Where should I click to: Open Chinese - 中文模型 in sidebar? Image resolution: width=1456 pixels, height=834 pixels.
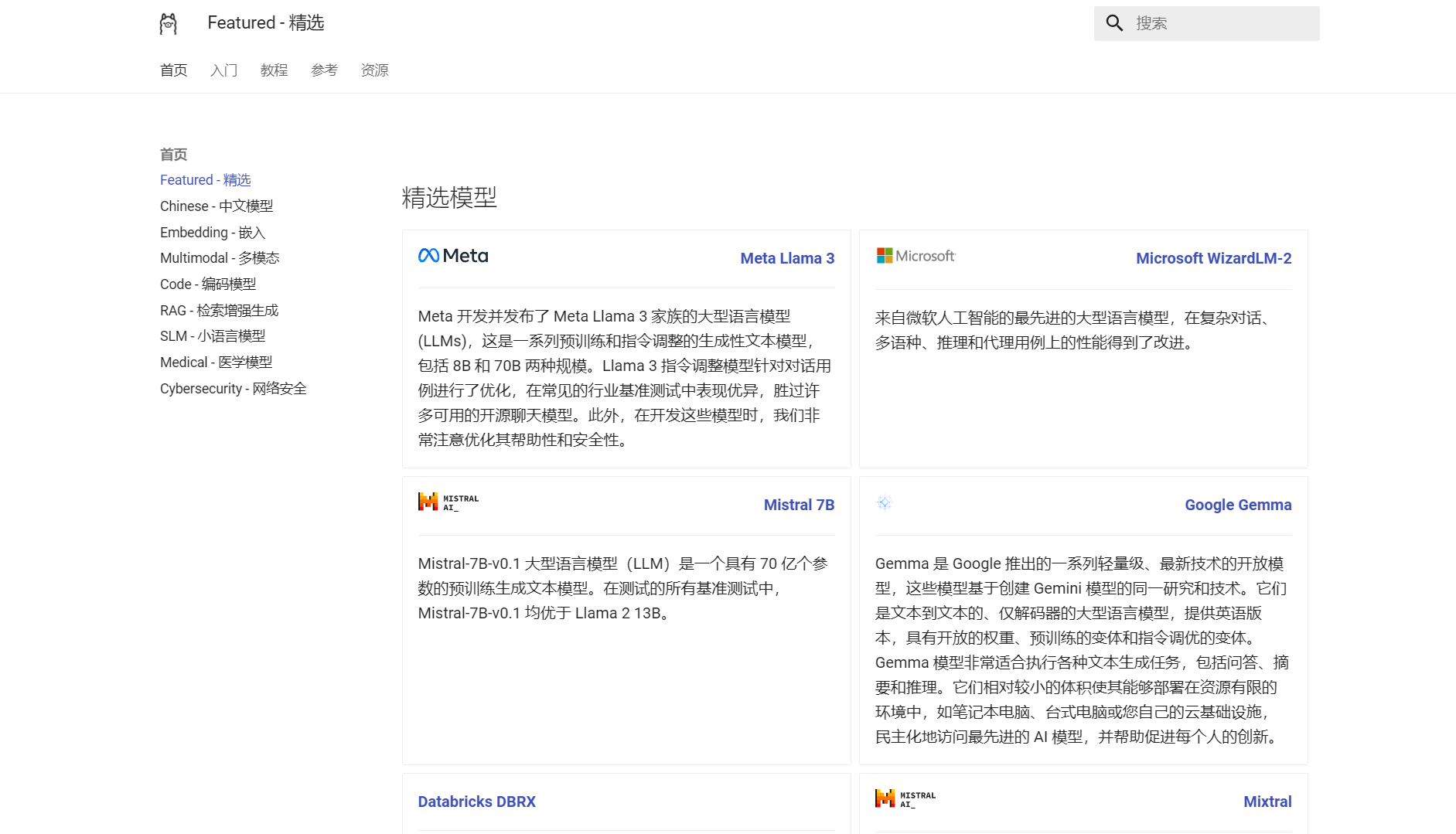point(217,206)
